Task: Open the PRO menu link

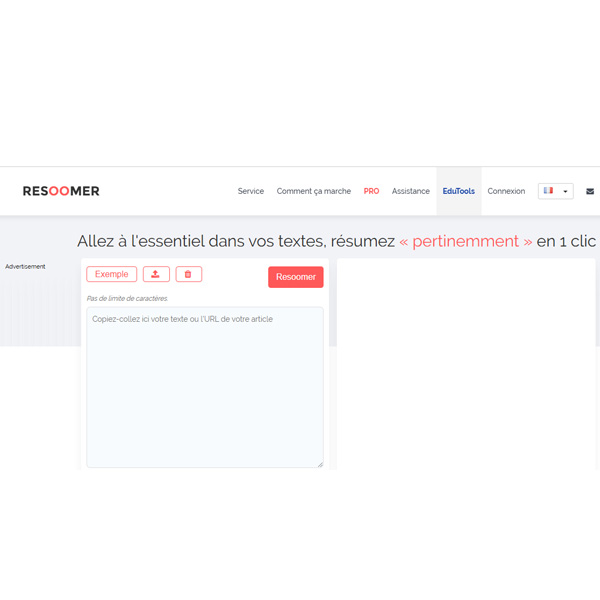Action: pyautogui.click(x=371, y=191)
